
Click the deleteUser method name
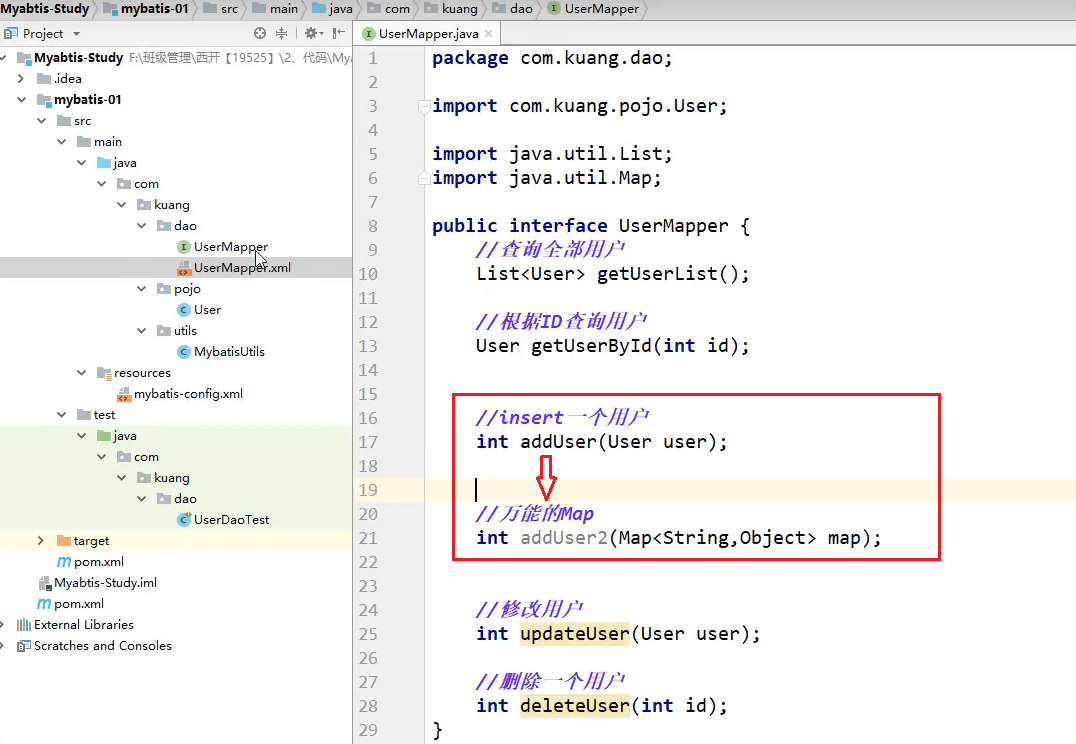(x=574, y=706)
